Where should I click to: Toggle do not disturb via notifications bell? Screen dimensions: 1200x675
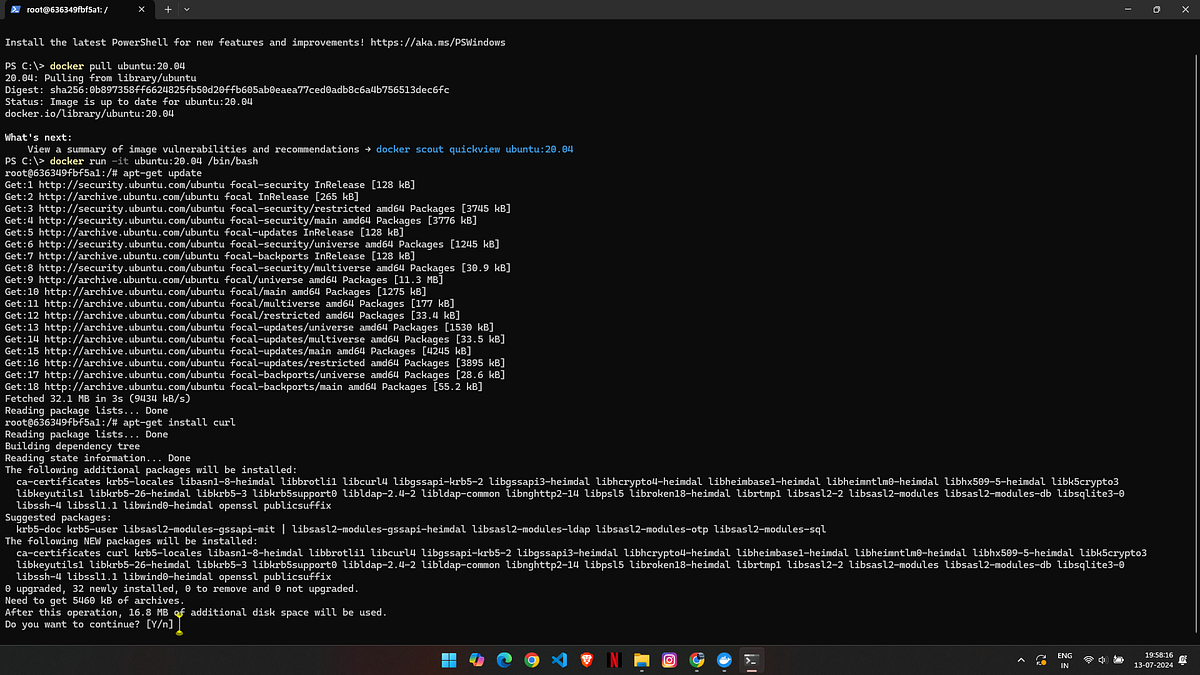click(x=1182, y=660)
